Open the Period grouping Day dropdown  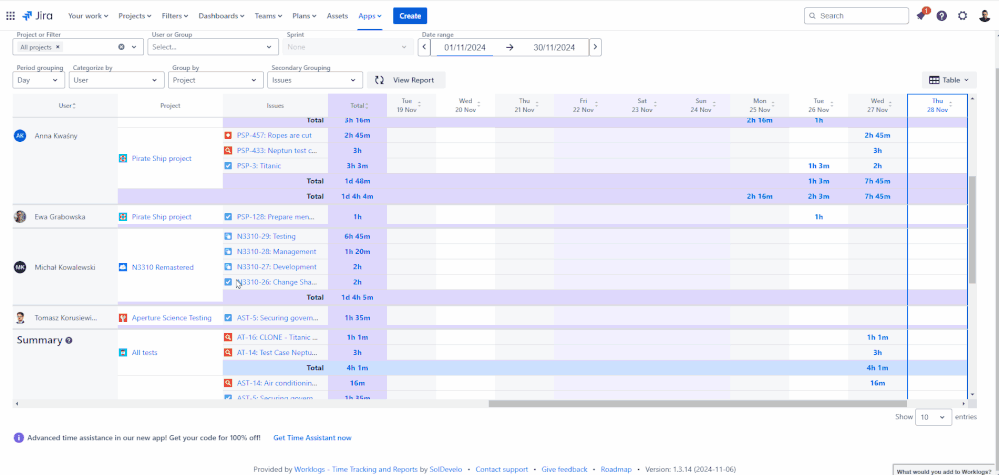tap(39, 80)
